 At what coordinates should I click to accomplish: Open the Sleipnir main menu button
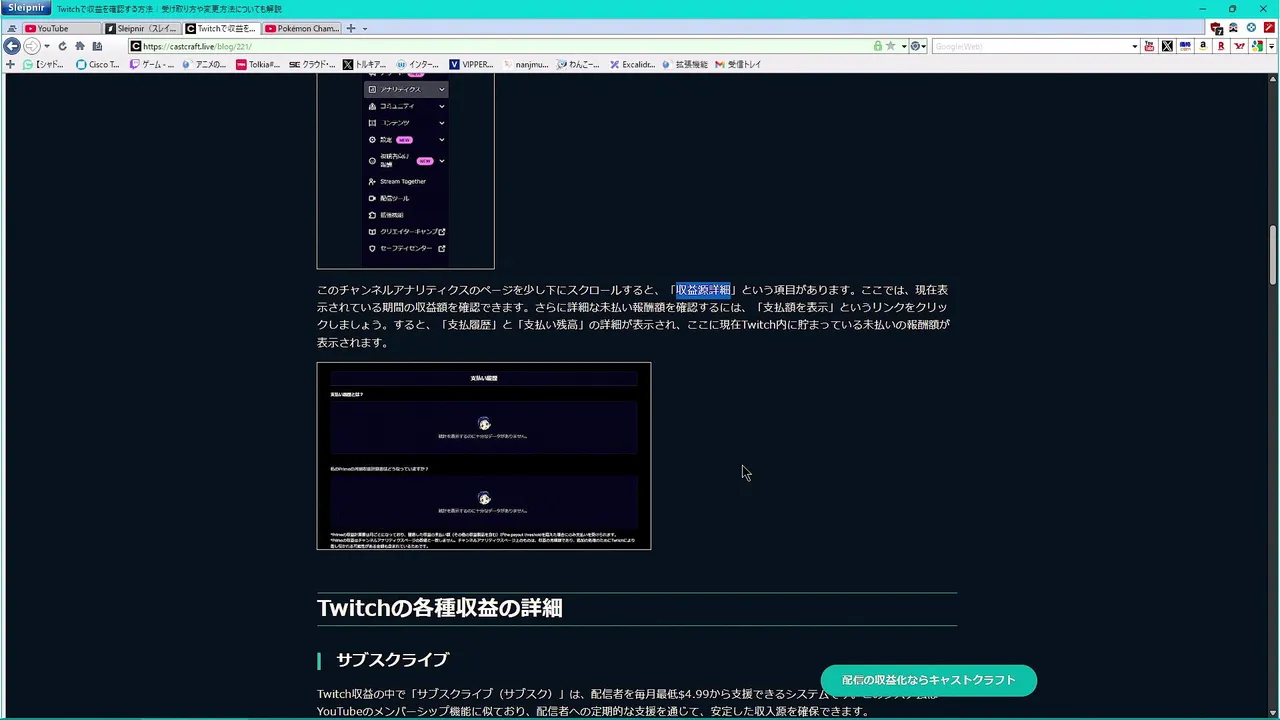pyautogui.click(x=27, y=8)
